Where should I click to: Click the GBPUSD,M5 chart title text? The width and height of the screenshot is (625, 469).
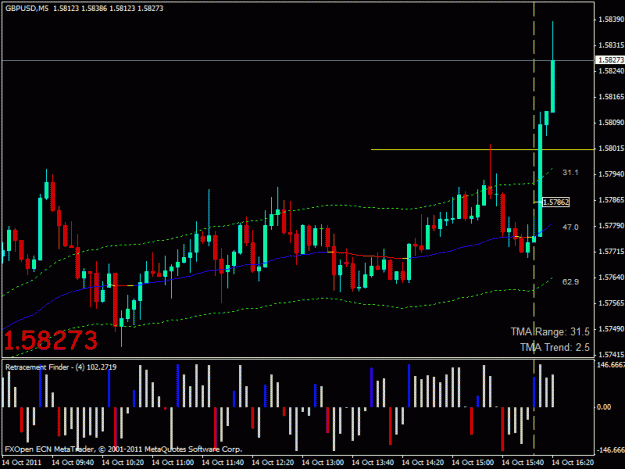(x=27, y=8)
